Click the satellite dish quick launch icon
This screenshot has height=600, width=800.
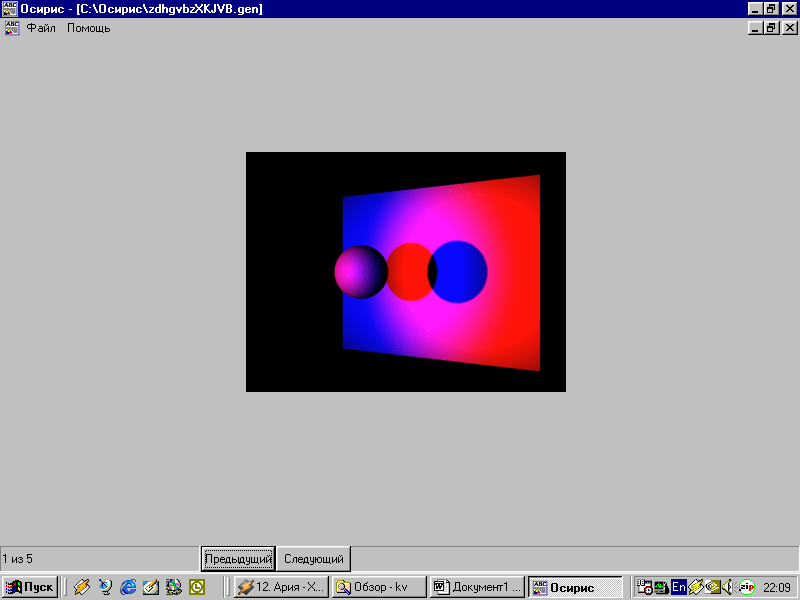pos(105,587)
